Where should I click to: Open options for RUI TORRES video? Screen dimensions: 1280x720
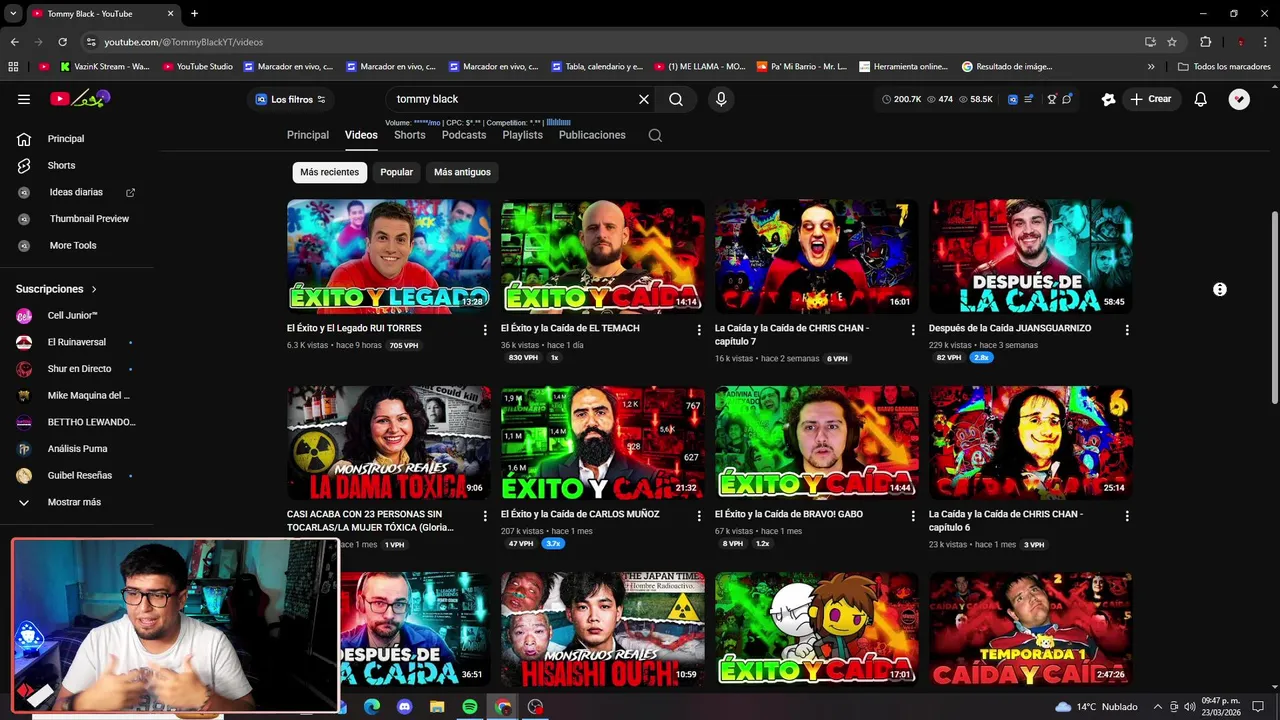coord(485,330)
